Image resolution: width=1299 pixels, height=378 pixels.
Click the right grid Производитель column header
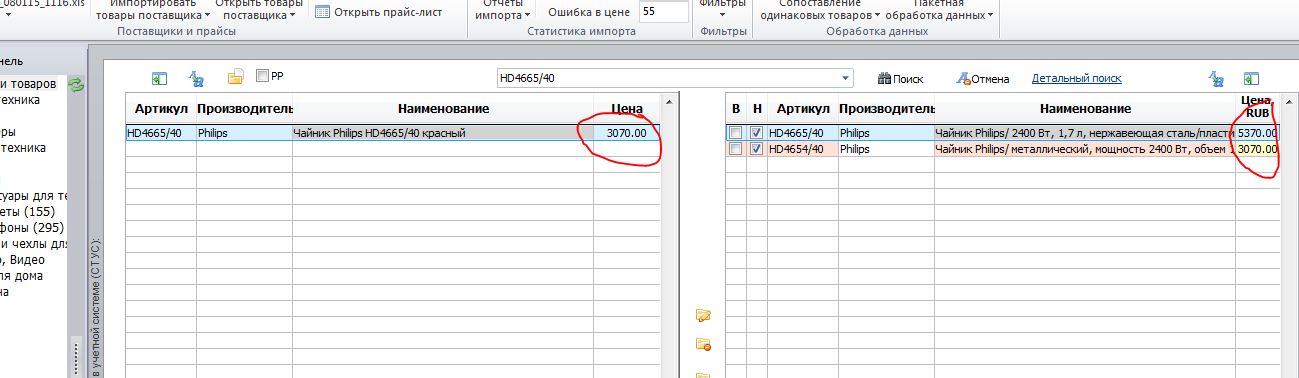tap(886, 108)
